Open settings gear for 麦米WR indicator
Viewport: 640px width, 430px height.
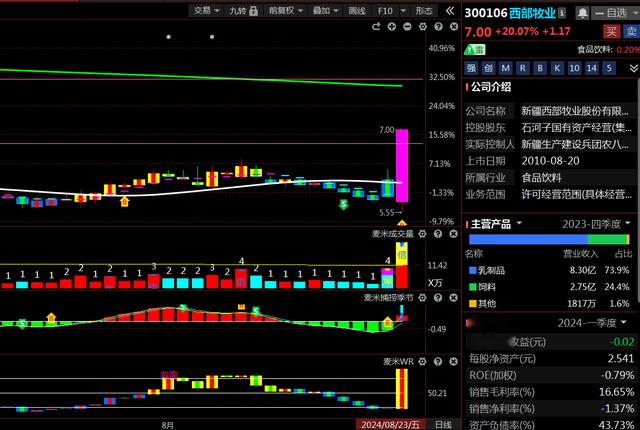click(422, 361)
